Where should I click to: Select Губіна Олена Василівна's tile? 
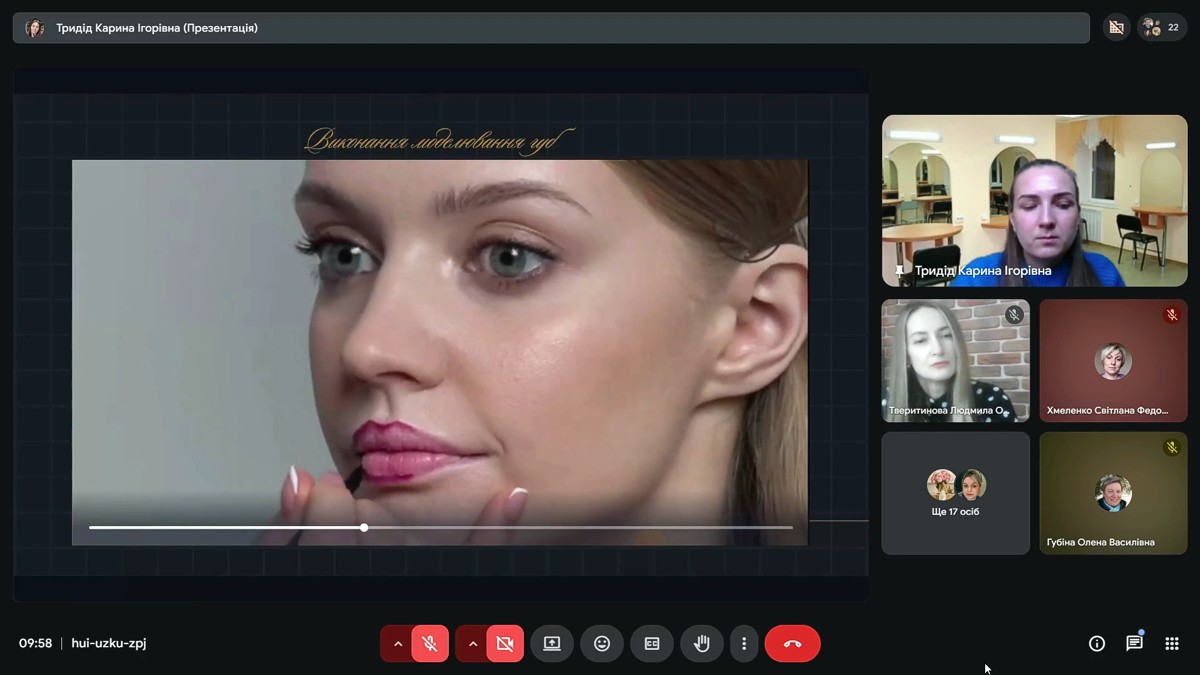pos(1113,493)
